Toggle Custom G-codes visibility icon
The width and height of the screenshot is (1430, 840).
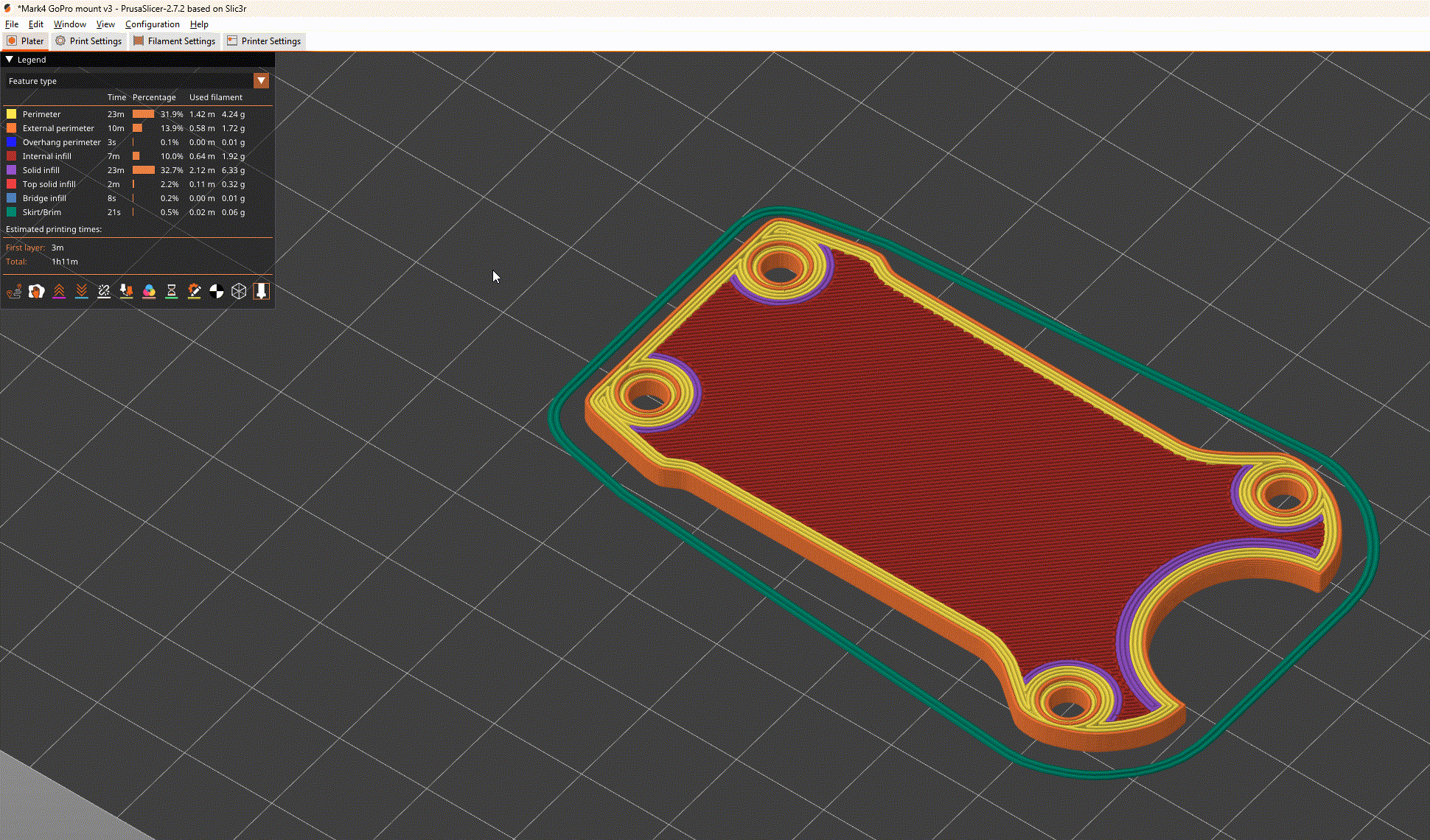(x=194, y=292)
